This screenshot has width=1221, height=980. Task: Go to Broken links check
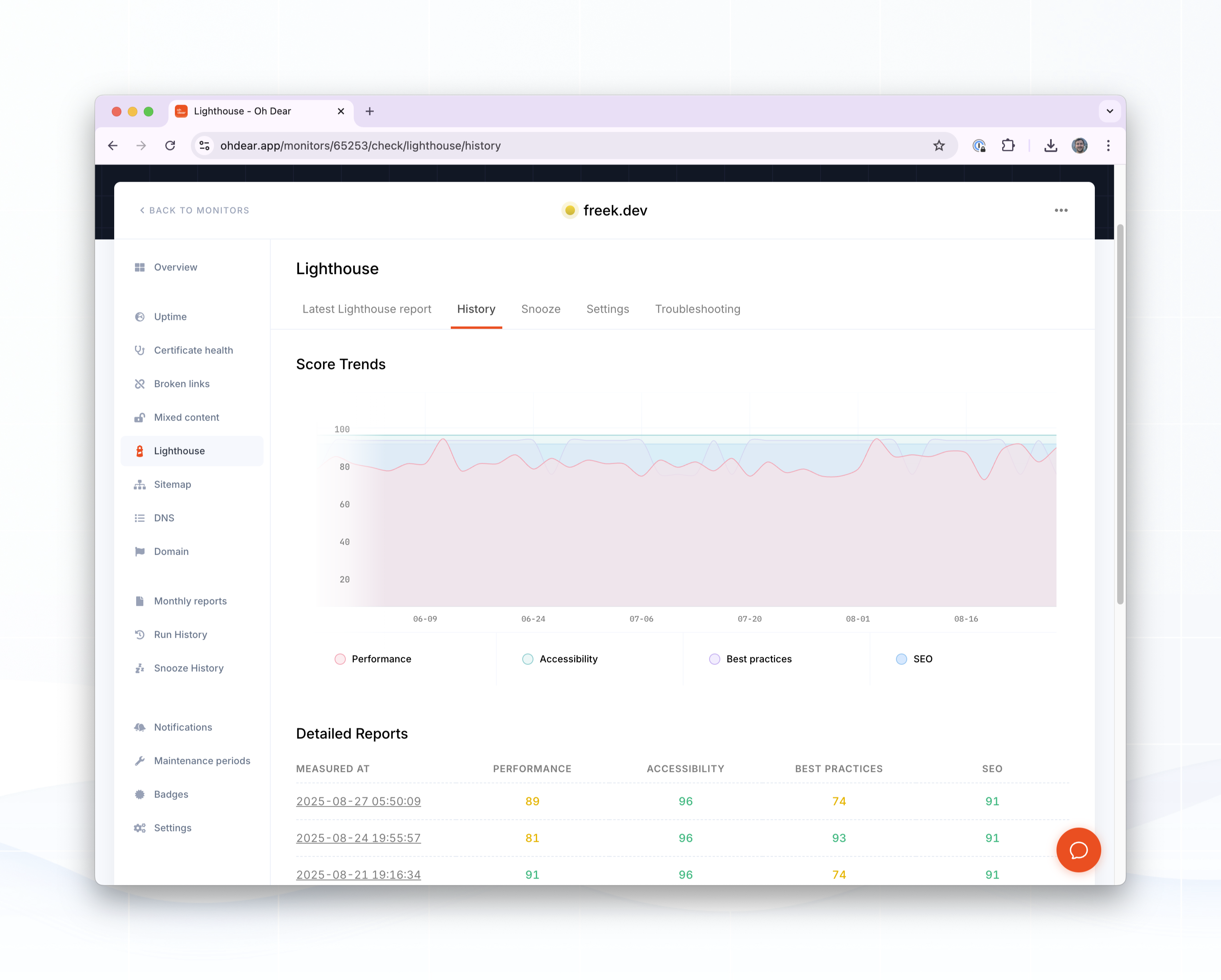(181, 383)
